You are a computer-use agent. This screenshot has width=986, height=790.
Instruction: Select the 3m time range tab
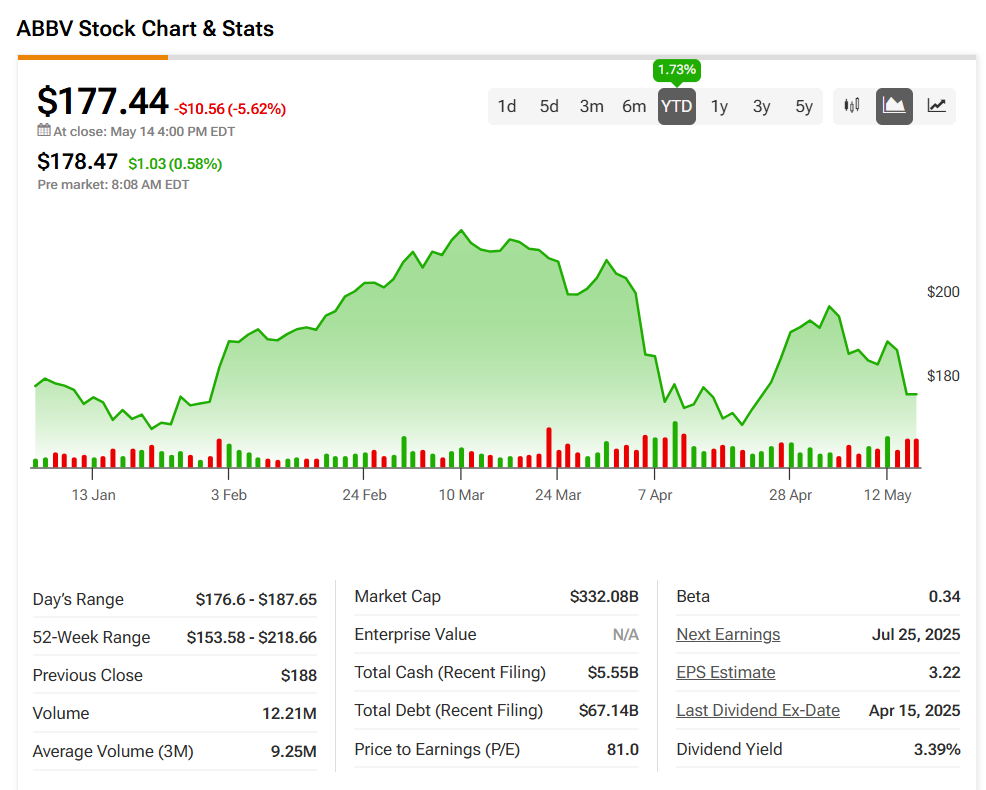tap(591, 106)
